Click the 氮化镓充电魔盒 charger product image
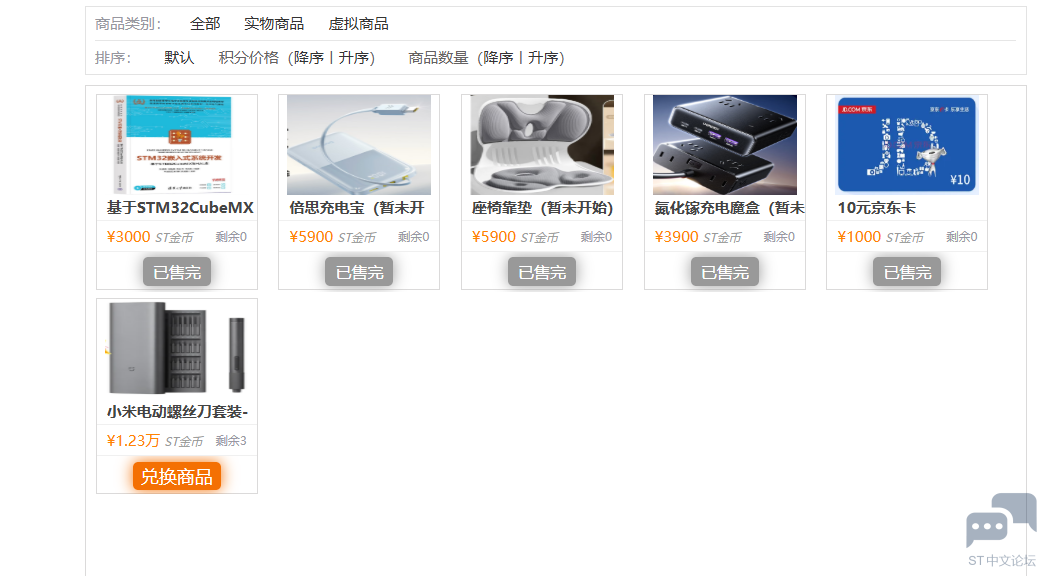1045x576 pixels. click(x=724, y=145)
